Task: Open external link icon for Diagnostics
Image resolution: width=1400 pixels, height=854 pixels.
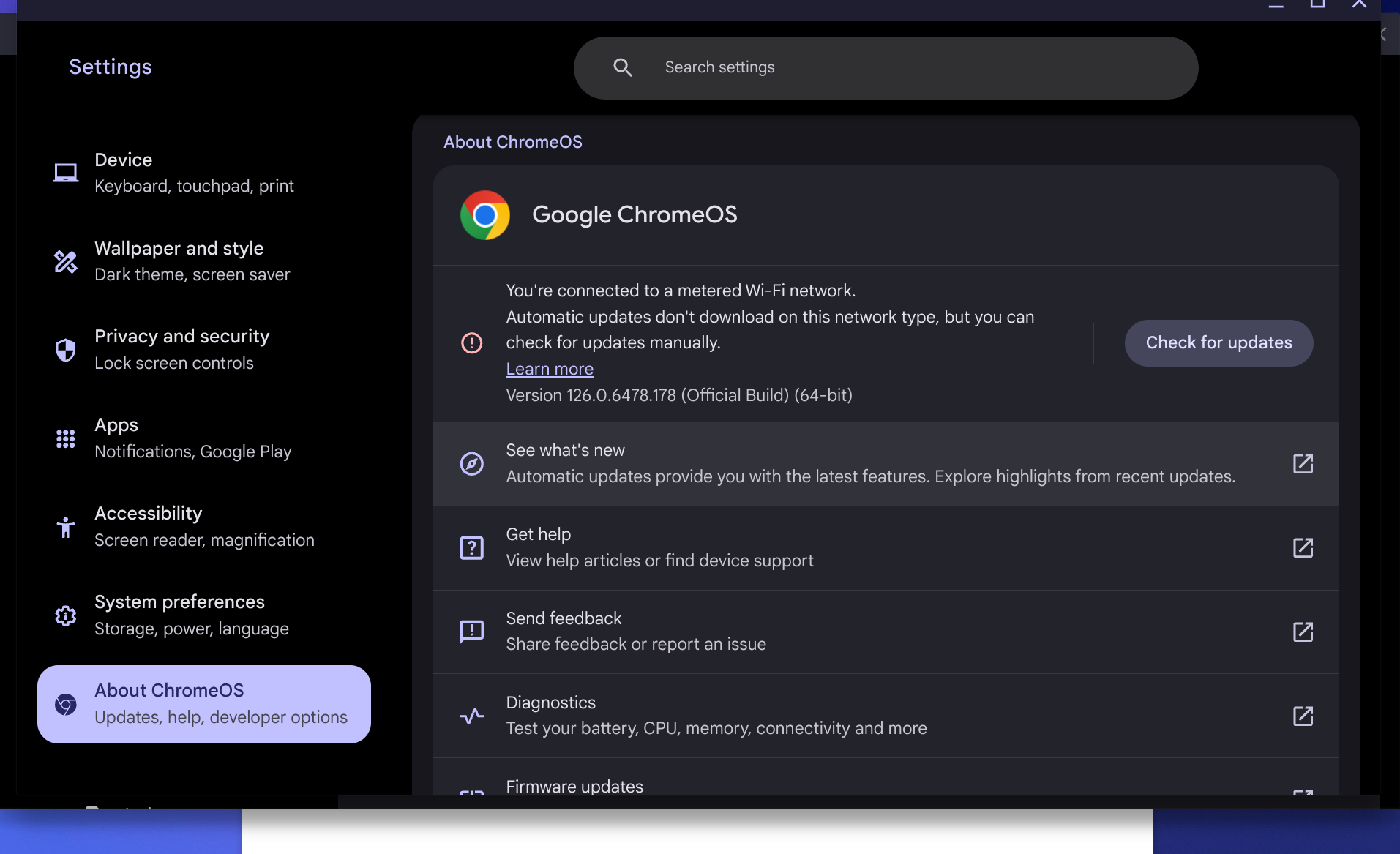Action: 1303,716
